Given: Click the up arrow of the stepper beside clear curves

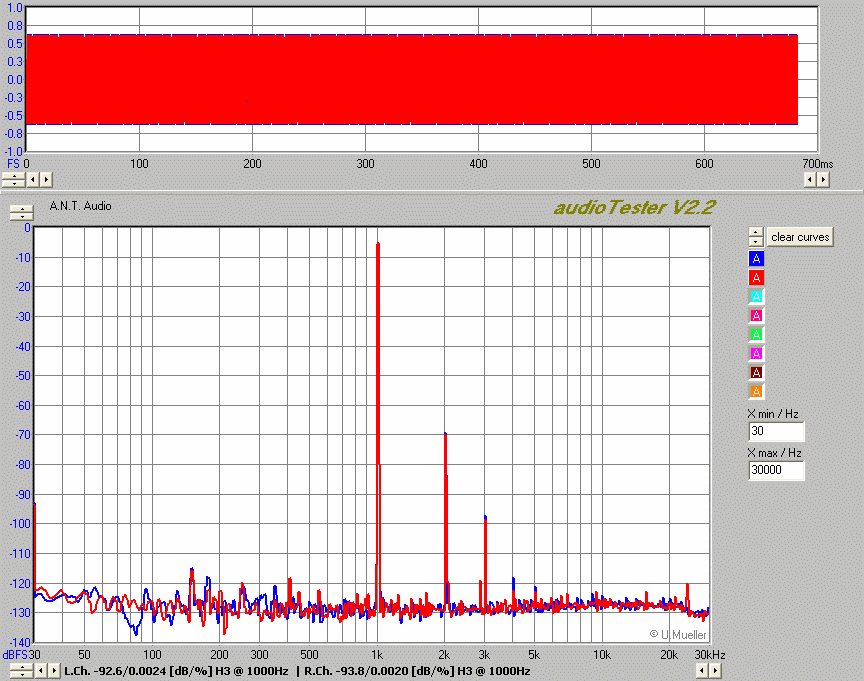Looking at the screenshot, I should 756,233.
